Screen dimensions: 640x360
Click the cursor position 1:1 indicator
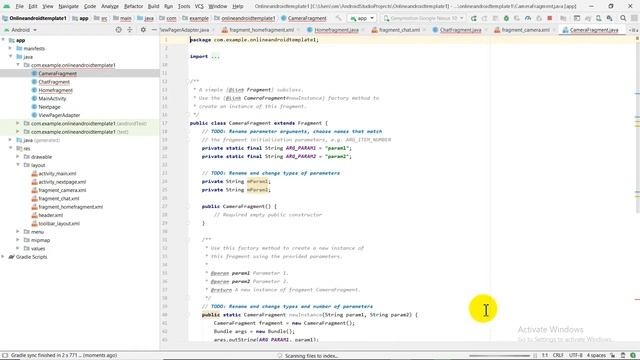point(545,356)
